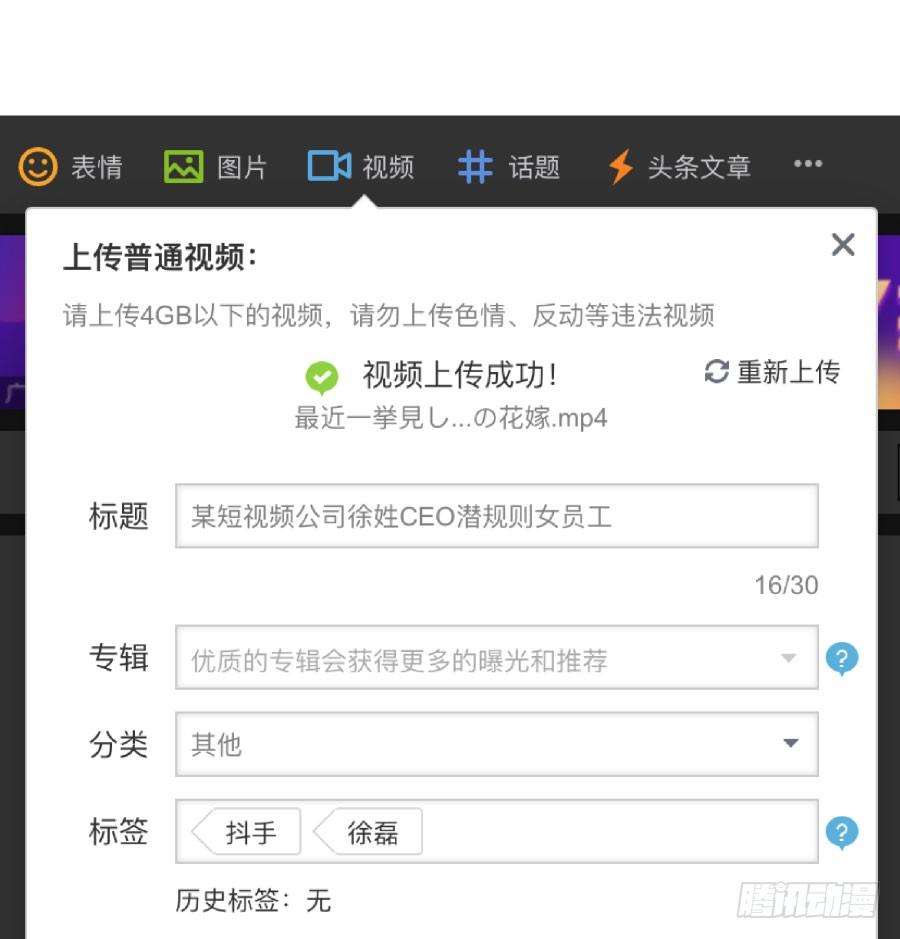Viewport: 900px width, 939px height.
Task: Select the 表情 toolbar label
Action: (96, 167)
